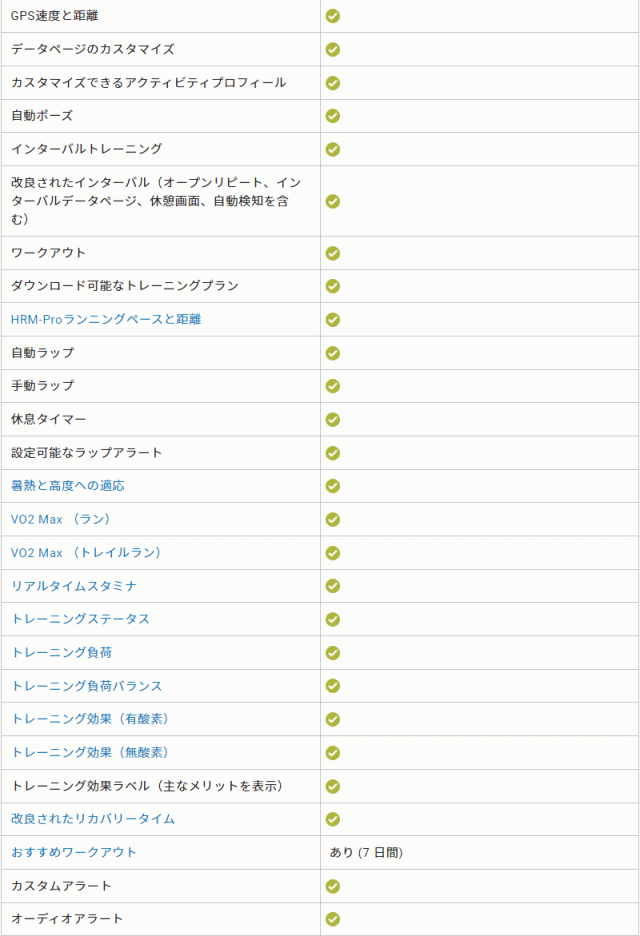Screen dimensions: 640x936
Task: Follow the VO2 Max（トレイルラン）link
Action: coord(86,552)
